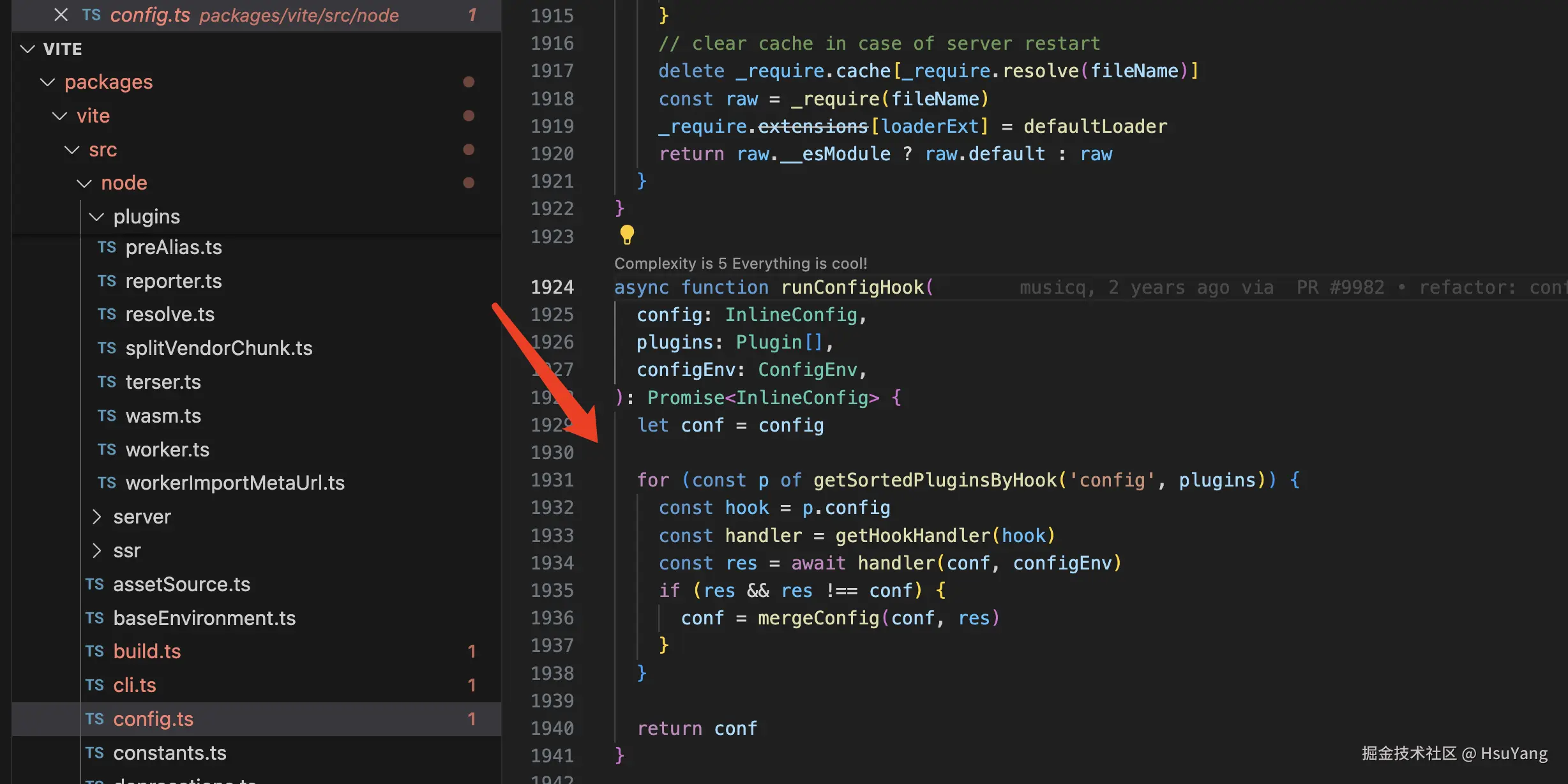This screenshot has height=784, width=1568.
Task: Expand the ssr folder
Action: point(96,551)
